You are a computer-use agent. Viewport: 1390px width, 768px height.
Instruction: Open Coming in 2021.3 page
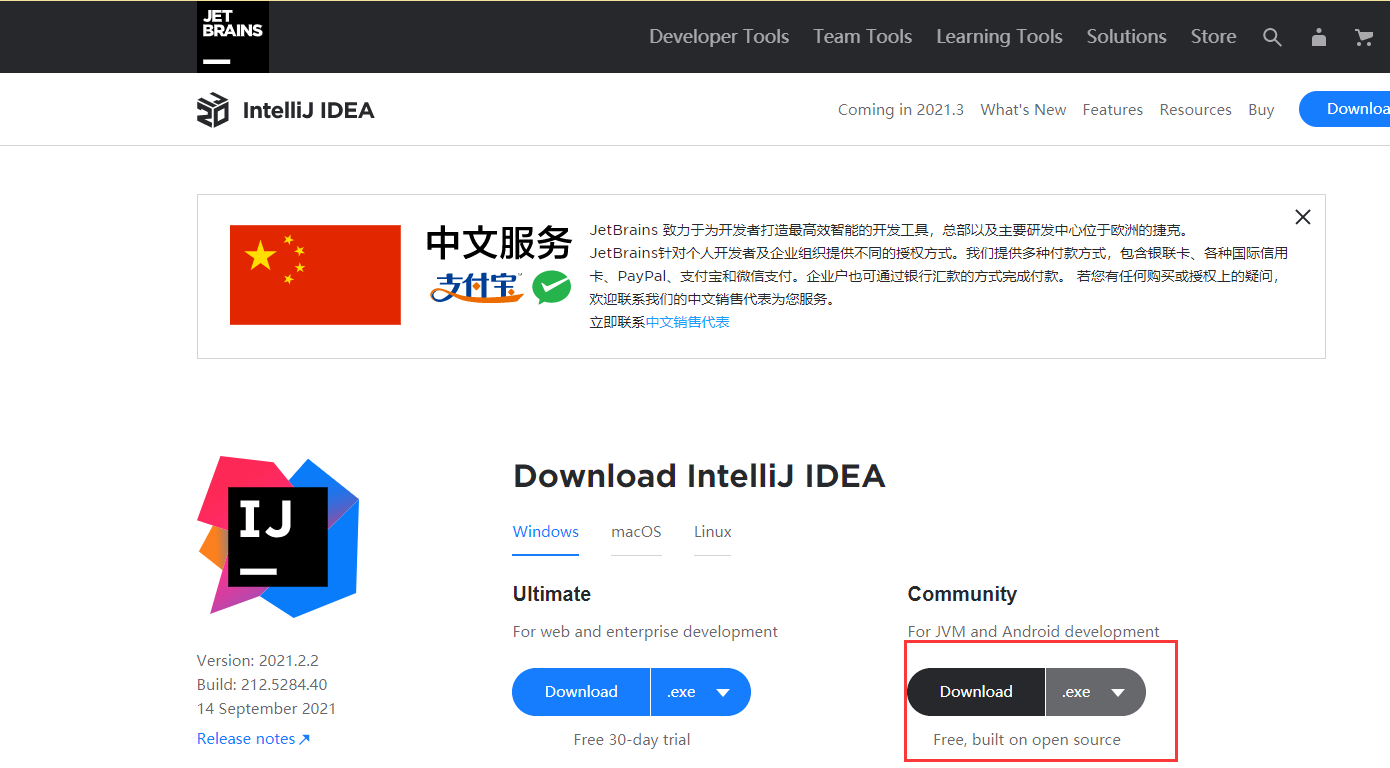pos(901,110)
